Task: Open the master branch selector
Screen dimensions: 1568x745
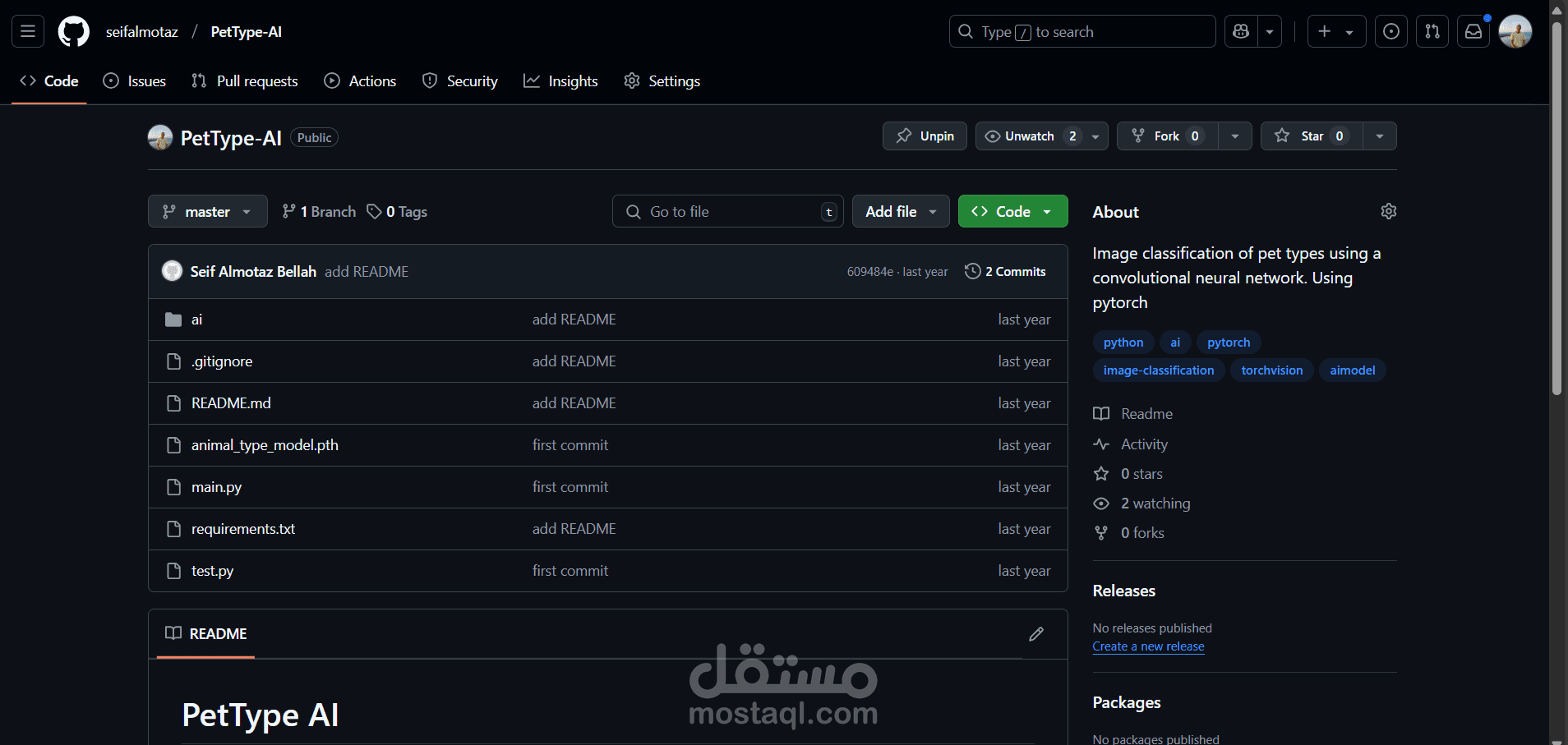Action: pyautogui.click(x=208, y=211)
